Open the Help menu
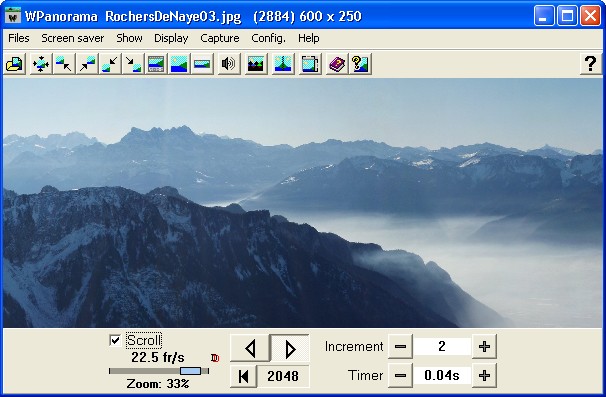This screenshot has width=606, height=397. click(x=309, y=38)
